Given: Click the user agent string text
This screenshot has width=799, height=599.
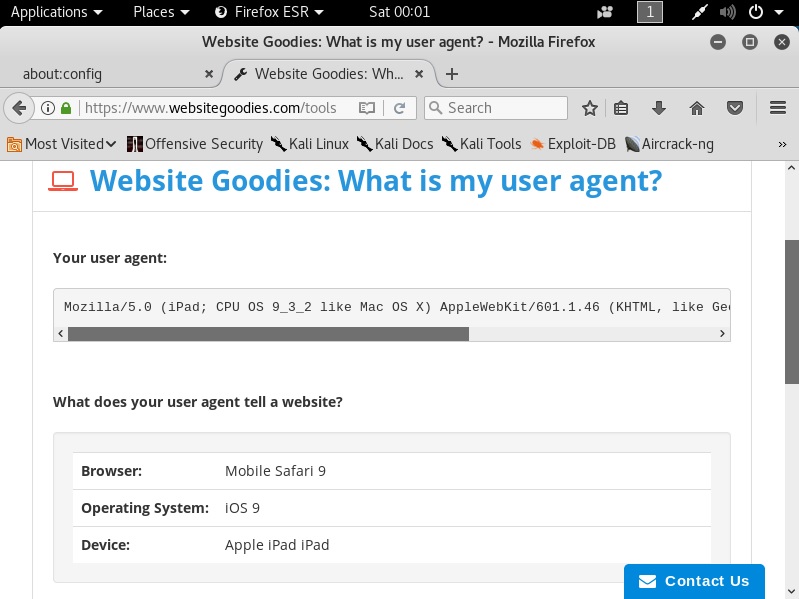Looking at the screenshot, I should [396, 307].
